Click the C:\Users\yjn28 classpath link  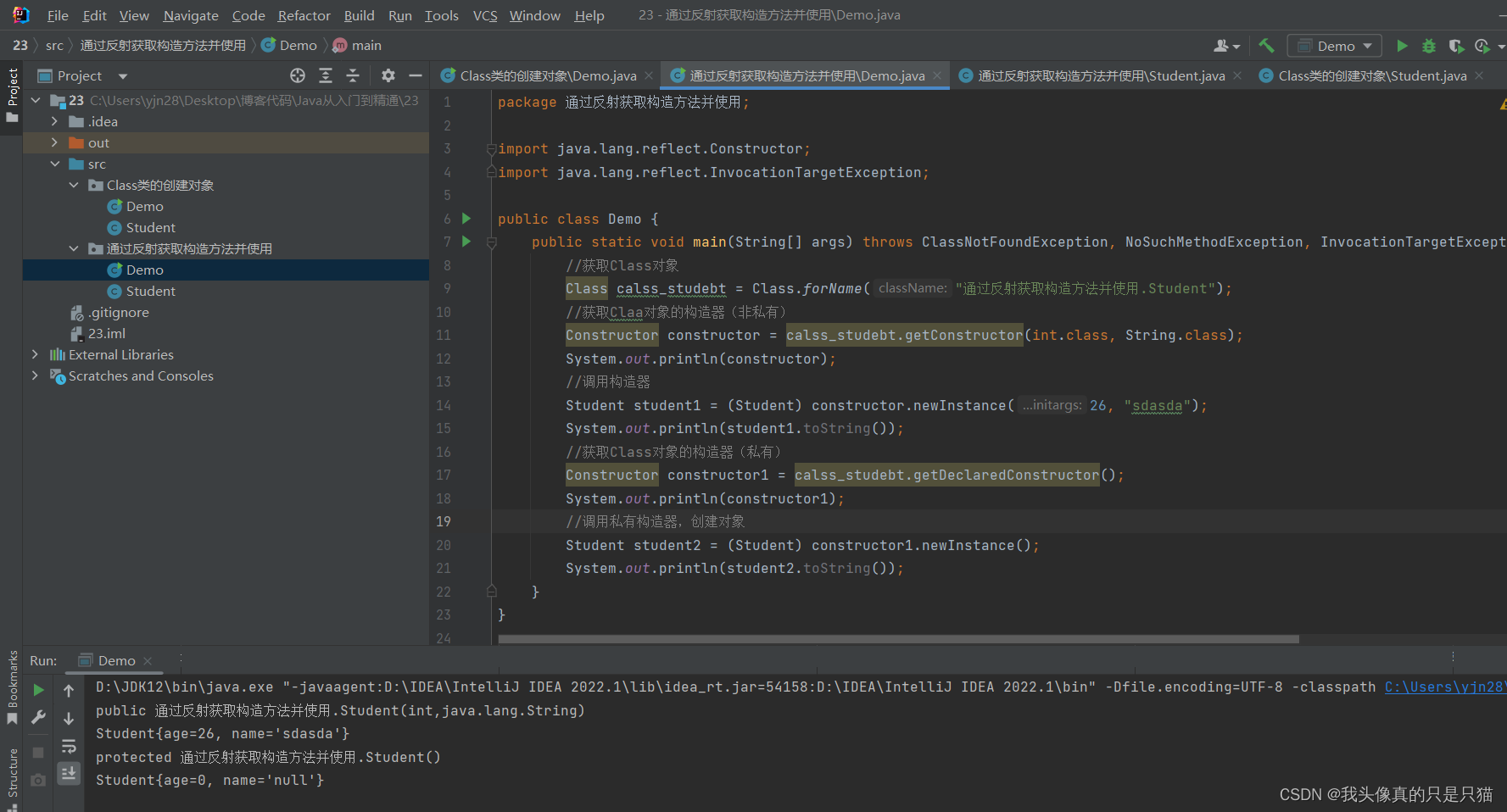(x=1445, y=687)
